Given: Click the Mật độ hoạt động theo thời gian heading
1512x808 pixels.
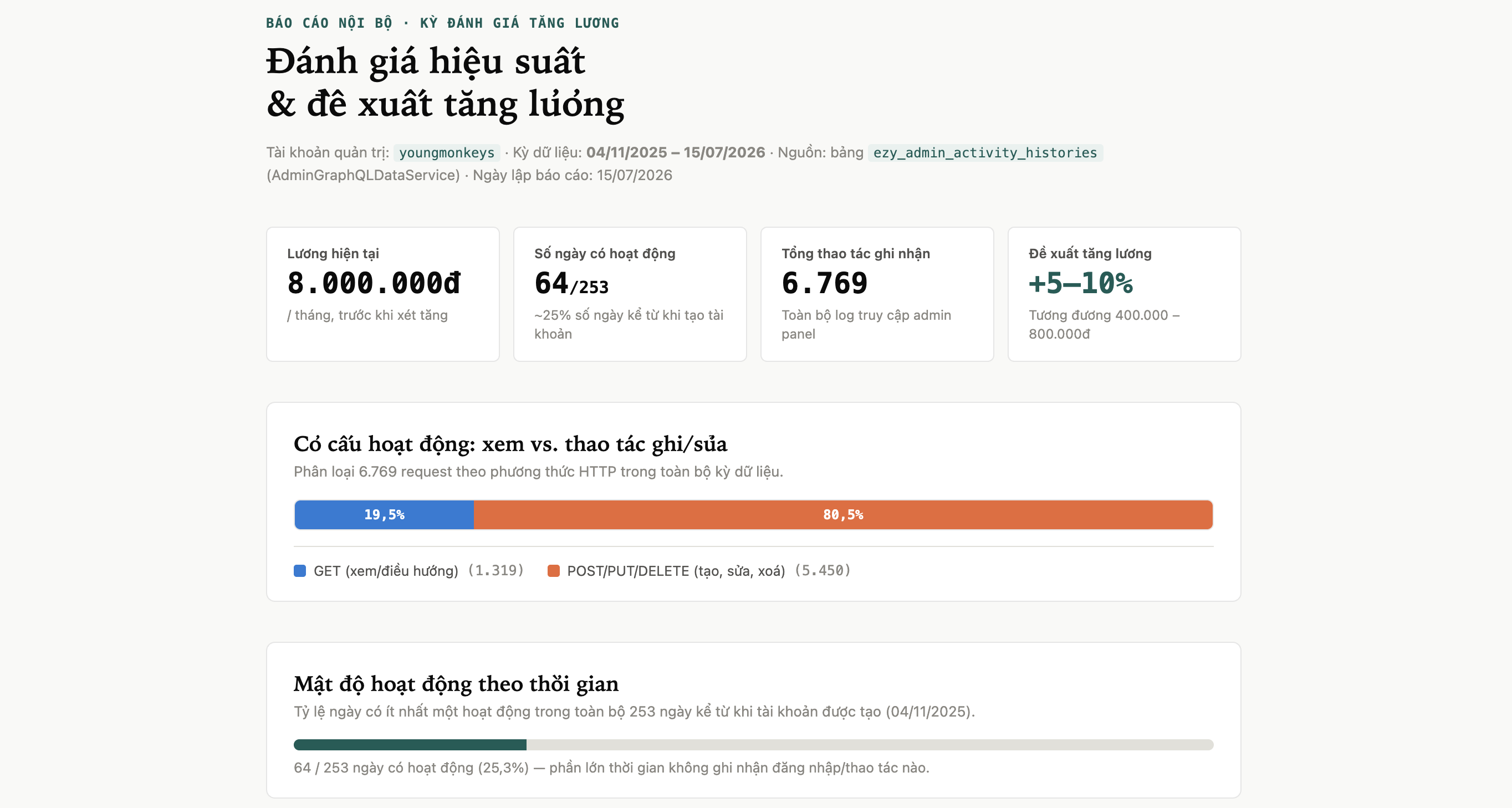Looking at the screenshot, I should pos(456,684).
